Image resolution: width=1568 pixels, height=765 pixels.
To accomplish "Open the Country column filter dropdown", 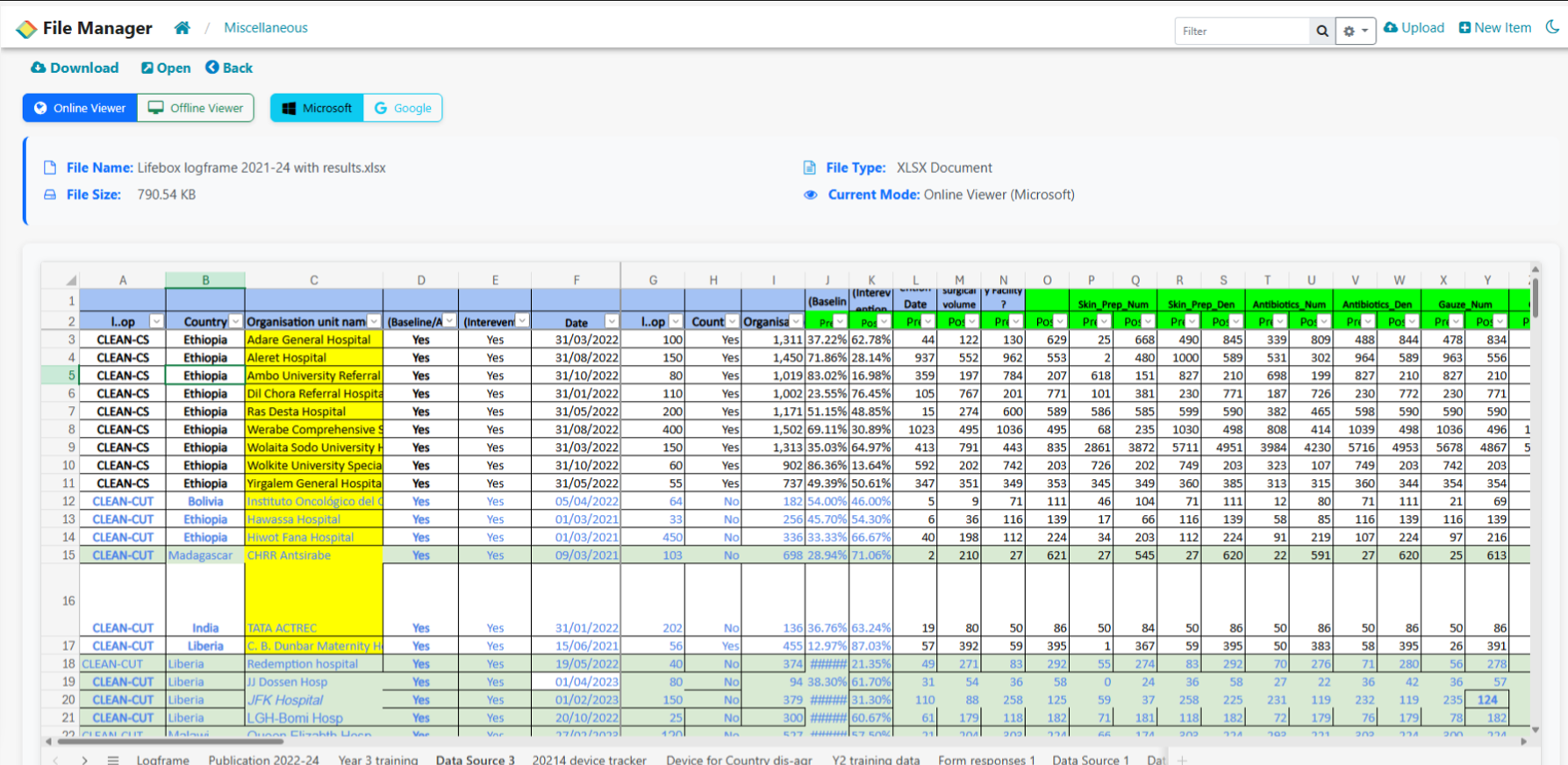I will coord(235,321).
